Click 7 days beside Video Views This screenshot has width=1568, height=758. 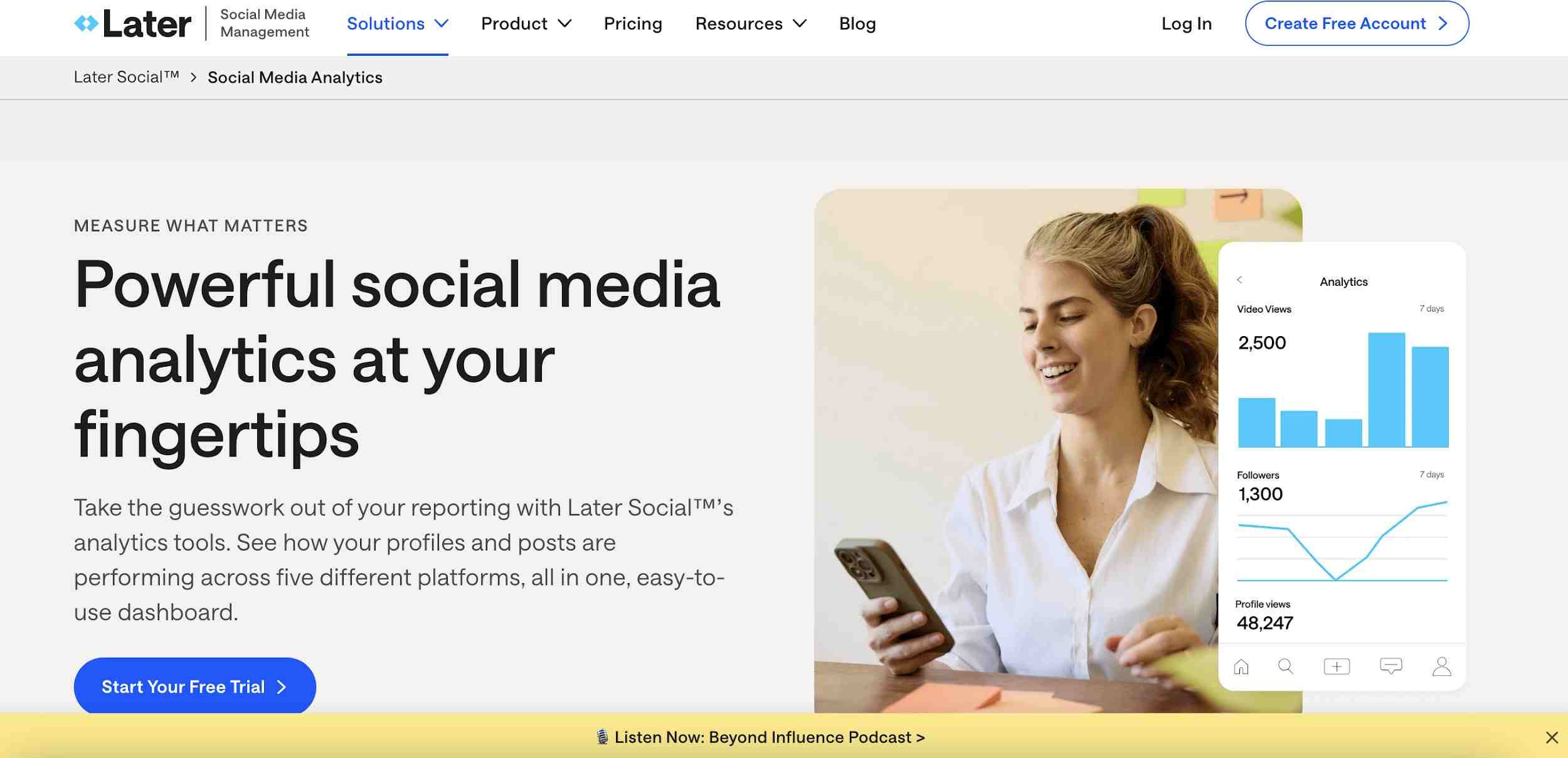[1432, 308]
